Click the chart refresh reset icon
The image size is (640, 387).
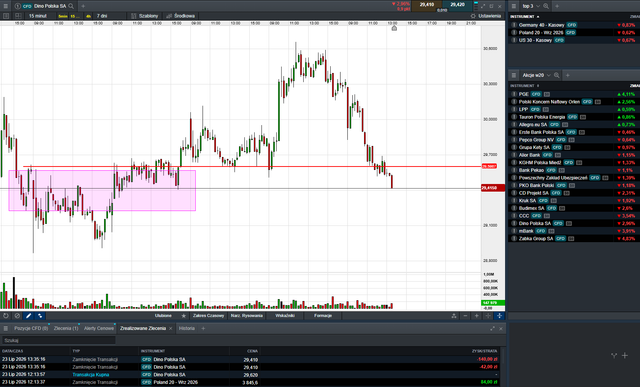(x=6, y=316)
